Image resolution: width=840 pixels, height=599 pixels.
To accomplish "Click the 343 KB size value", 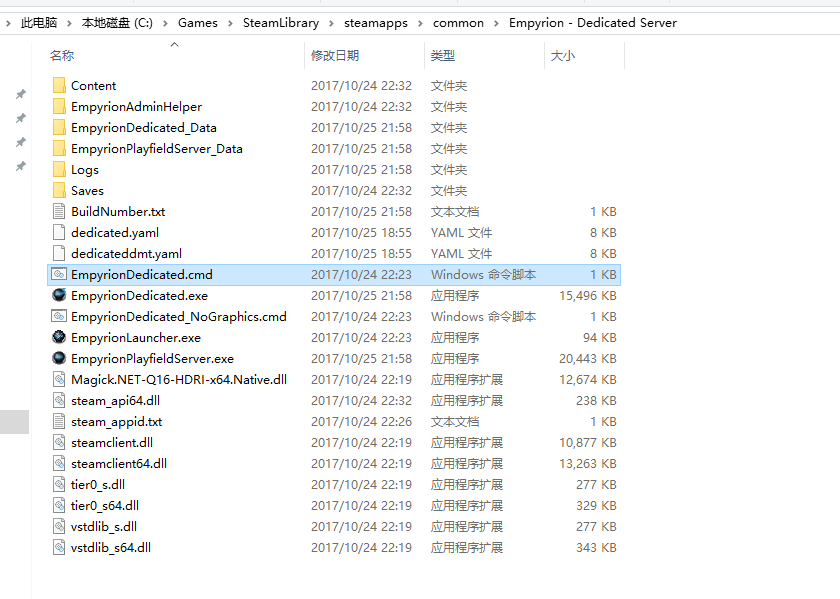I will [596, 548].
